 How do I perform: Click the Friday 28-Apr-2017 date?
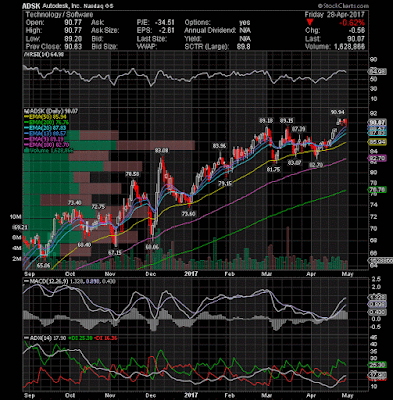coord(334,14)
